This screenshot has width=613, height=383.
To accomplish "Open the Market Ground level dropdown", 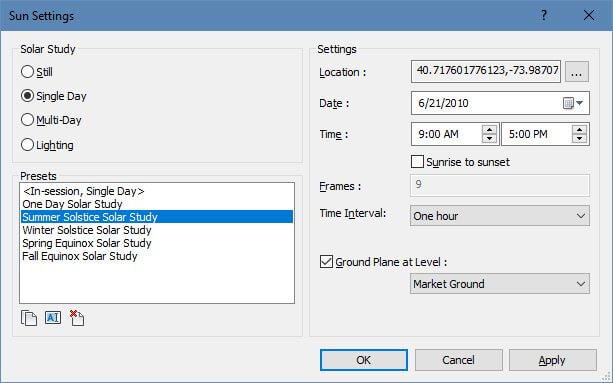I will pos(500,284).
